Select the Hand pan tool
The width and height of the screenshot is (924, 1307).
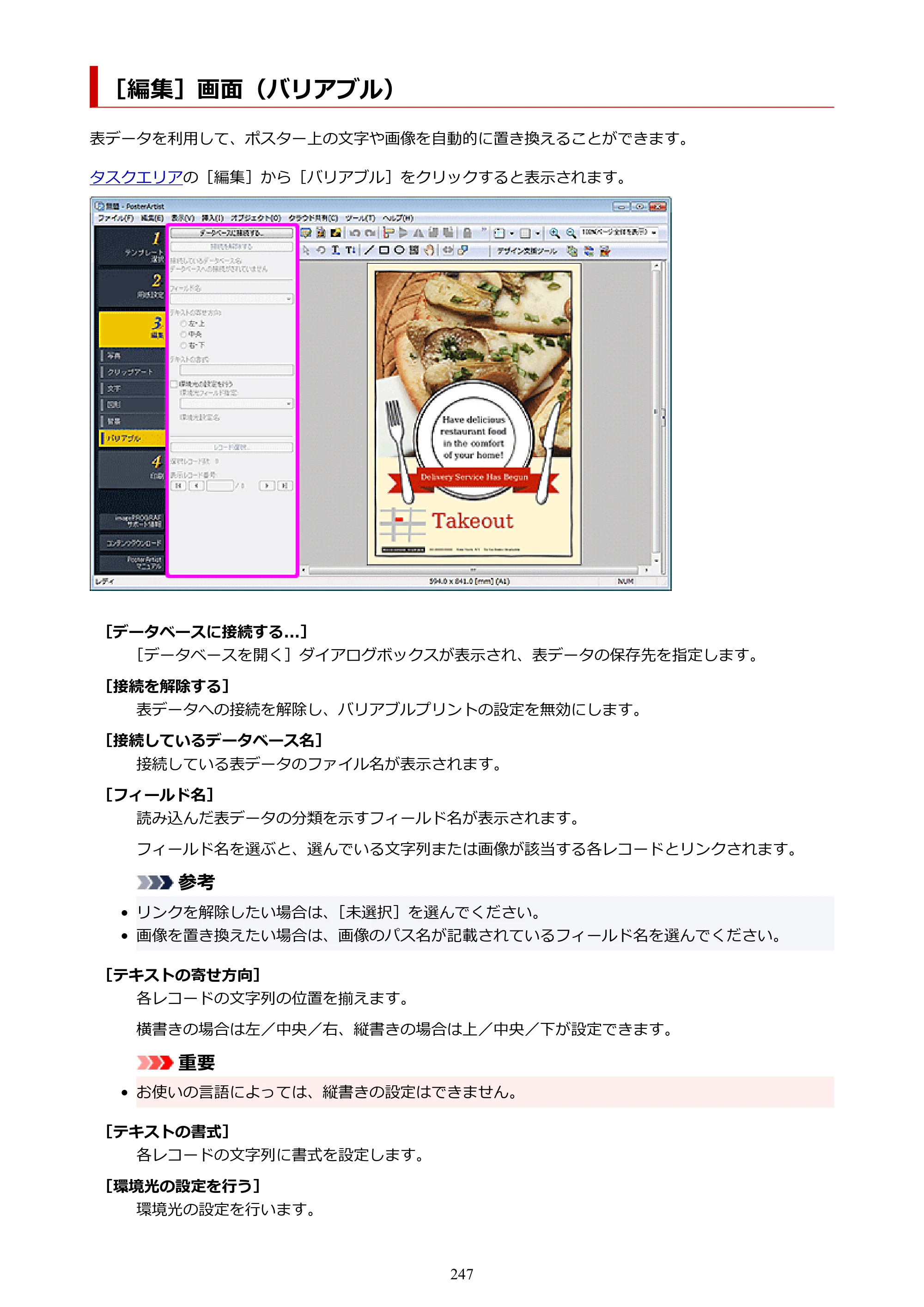point(429,250)
